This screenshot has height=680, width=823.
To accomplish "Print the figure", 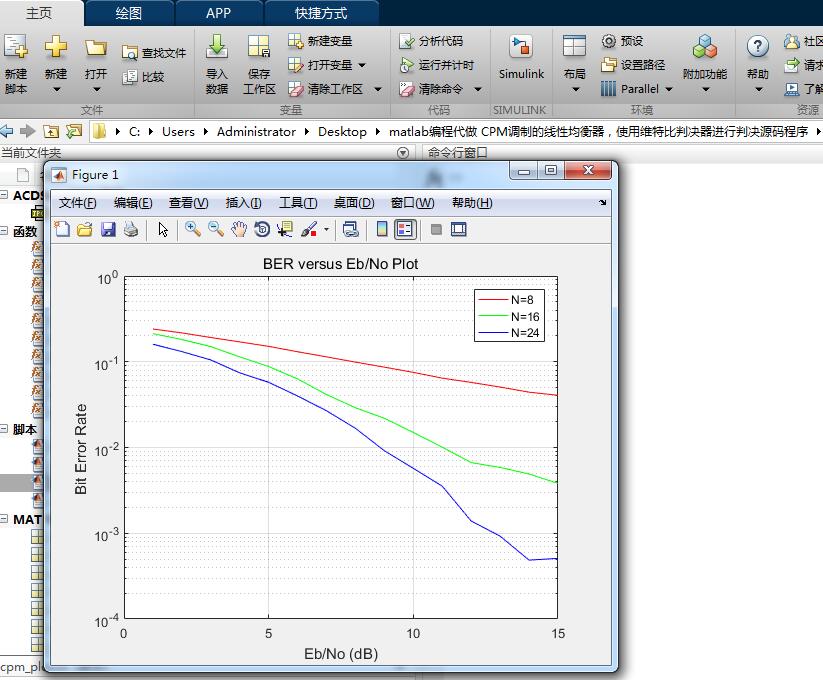I will [x=131, y=229].
